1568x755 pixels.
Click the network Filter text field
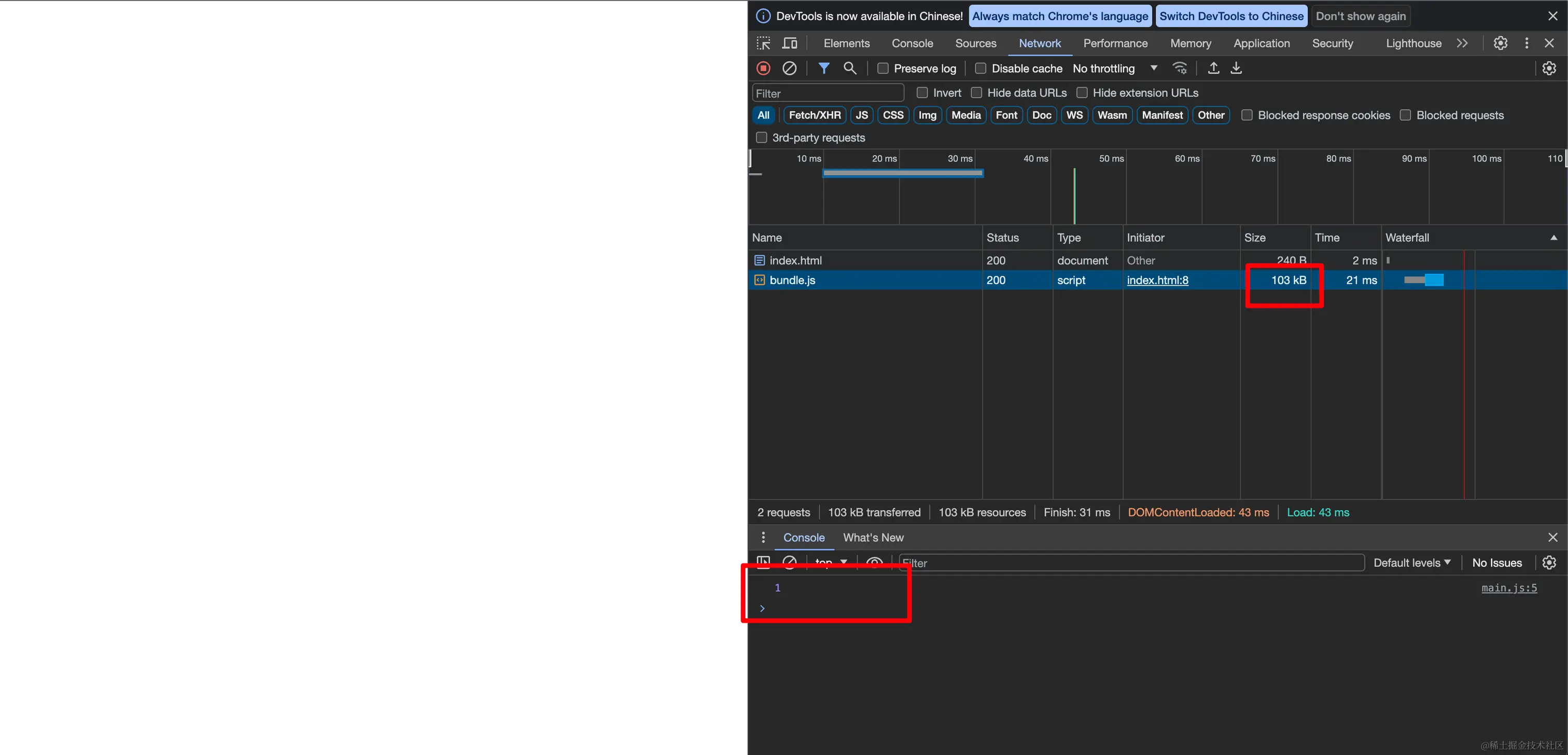[x=828, y=93]
